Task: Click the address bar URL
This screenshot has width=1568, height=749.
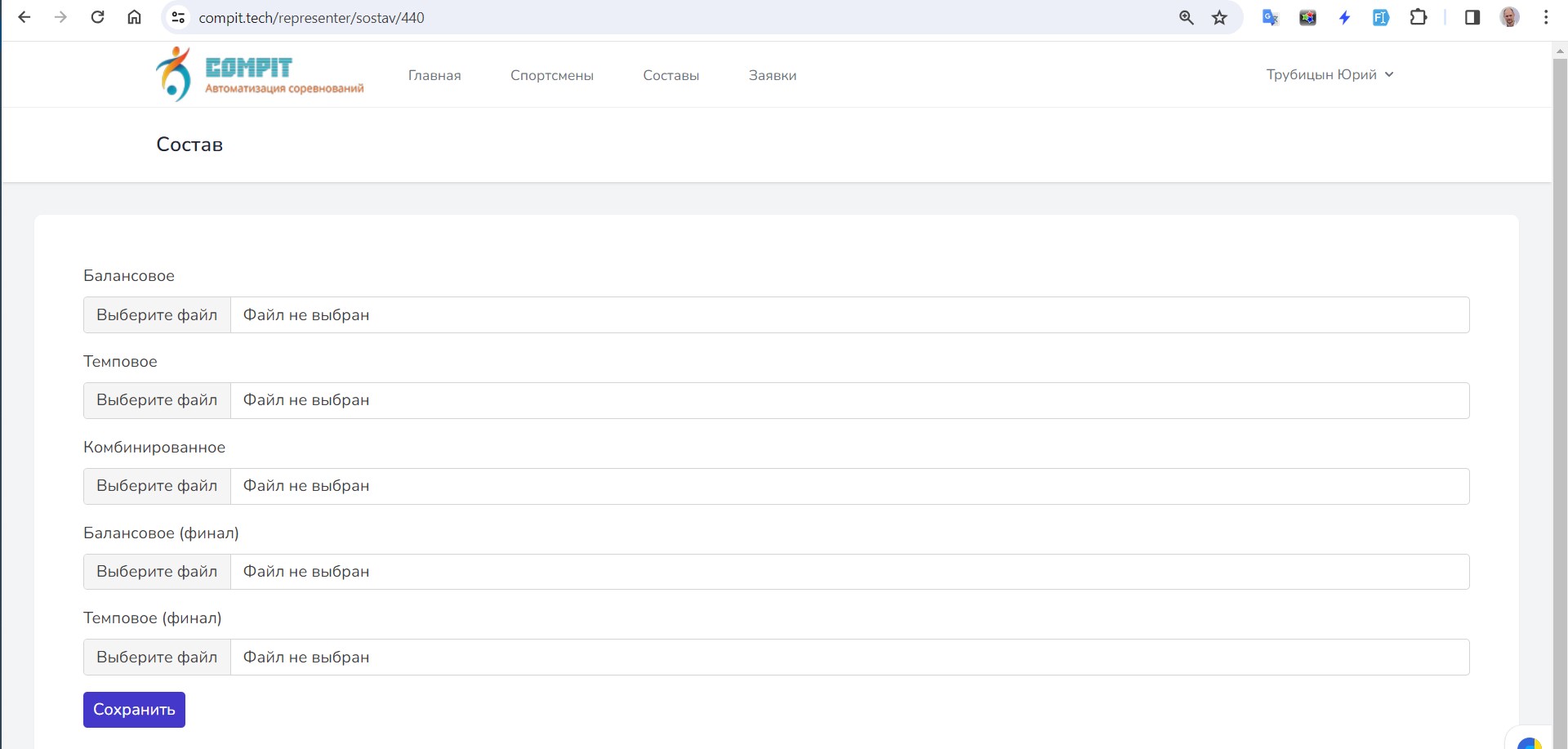Action: pos(311,17)
